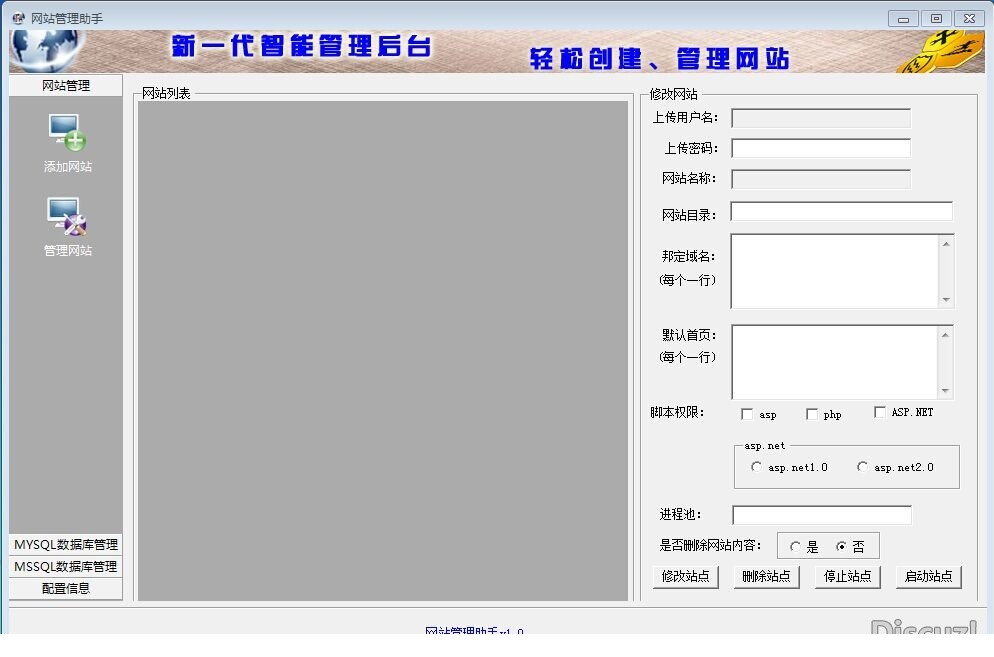Open the 配置信息 section
This screenshot has height=657, width=994.
[66, 589]
